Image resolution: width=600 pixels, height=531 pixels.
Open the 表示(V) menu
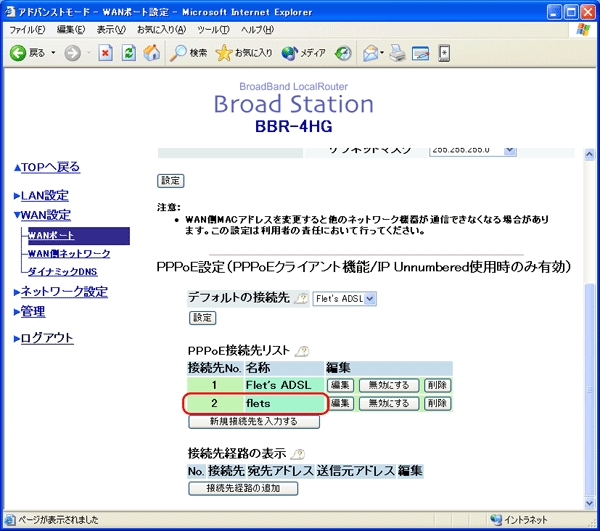111,29
